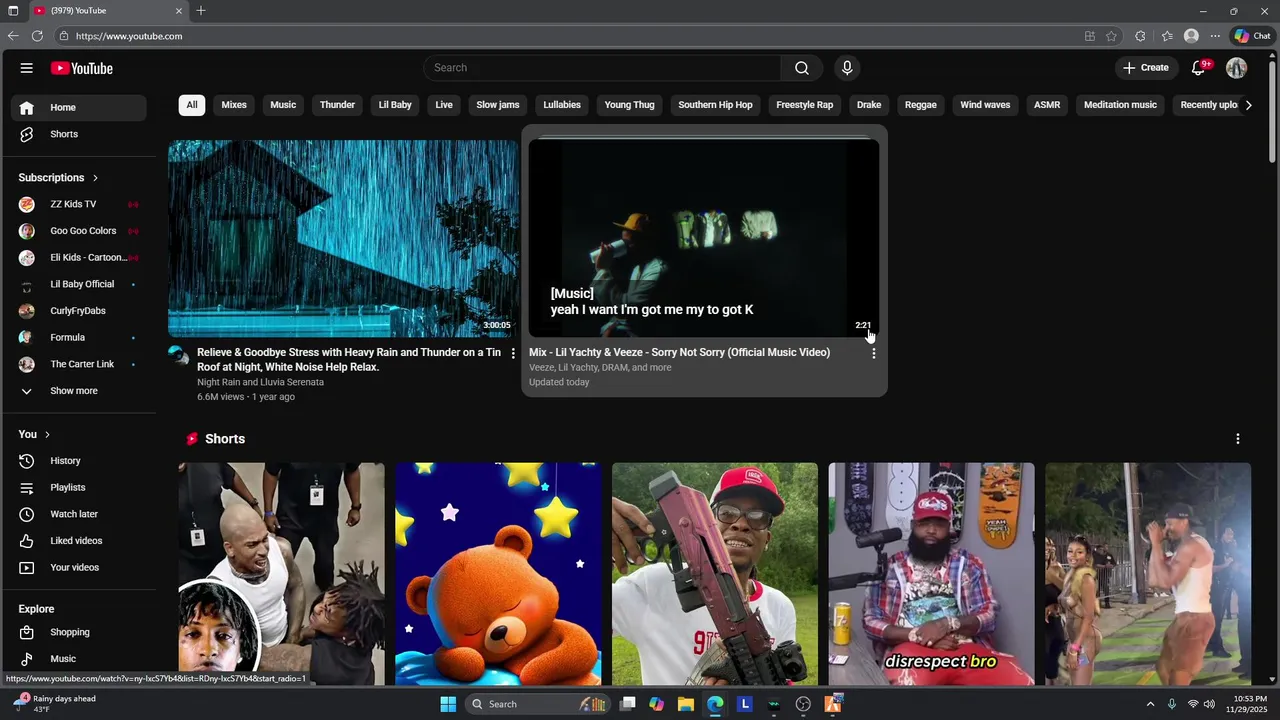
Task: Open Goo Goo Colors channel subscription
Action: click(80, 231)
